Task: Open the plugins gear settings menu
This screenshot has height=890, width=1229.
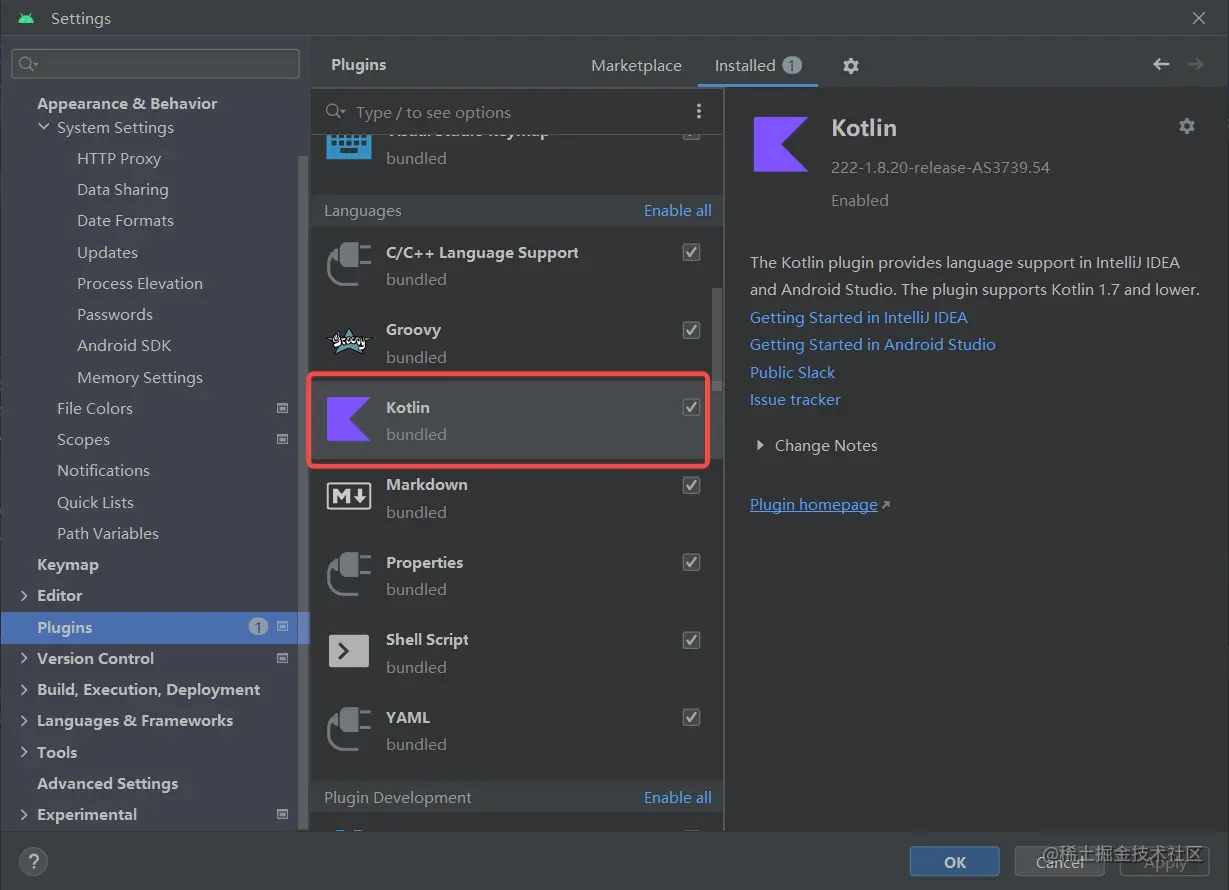Action: click(851, 65)
